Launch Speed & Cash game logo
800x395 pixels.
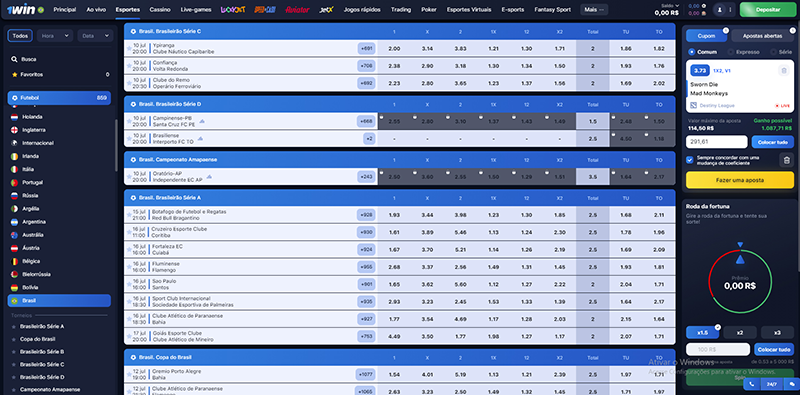tap(265, 10)
